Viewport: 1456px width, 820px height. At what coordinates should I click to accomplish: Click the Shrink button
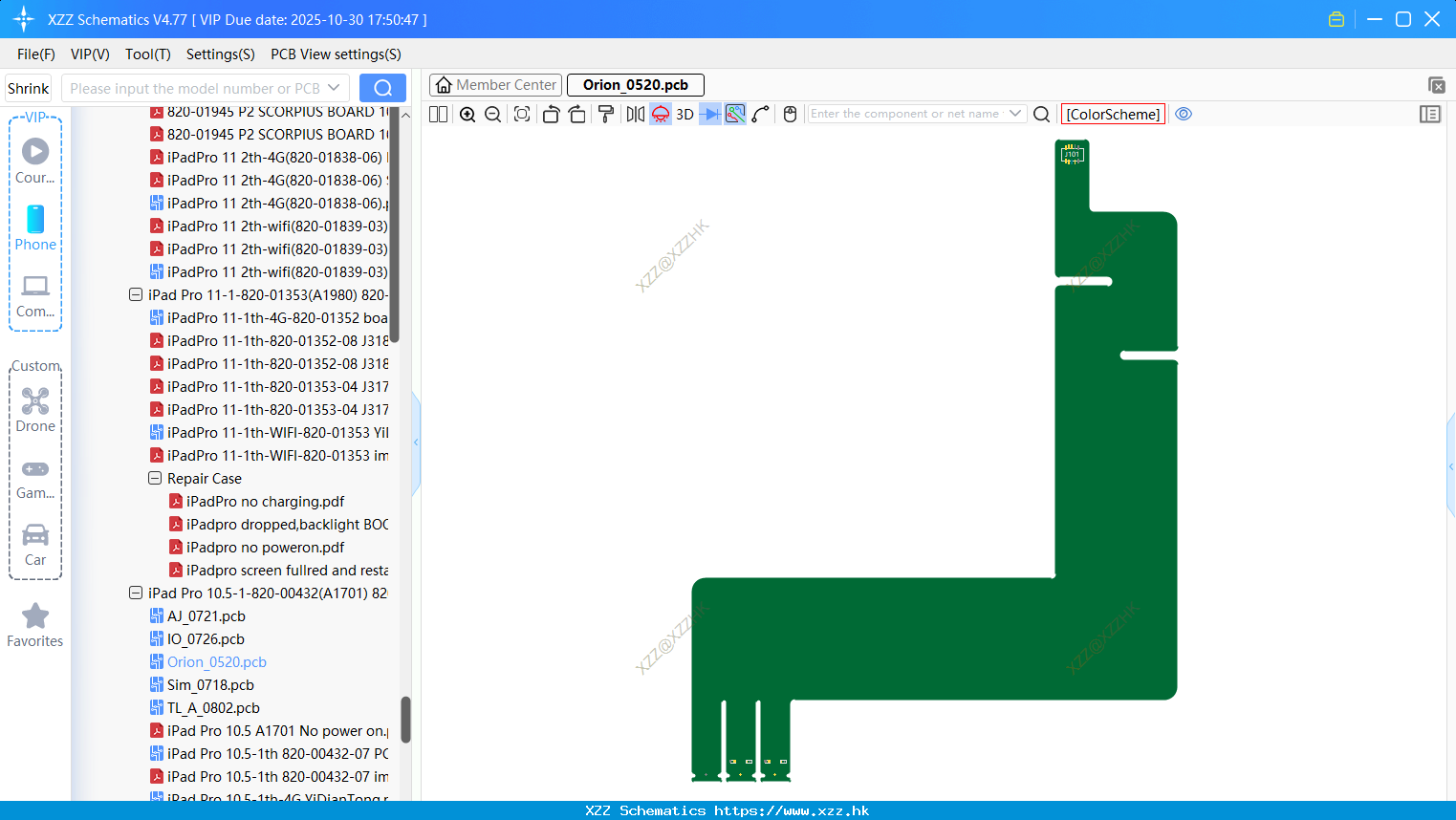point(28,88)
